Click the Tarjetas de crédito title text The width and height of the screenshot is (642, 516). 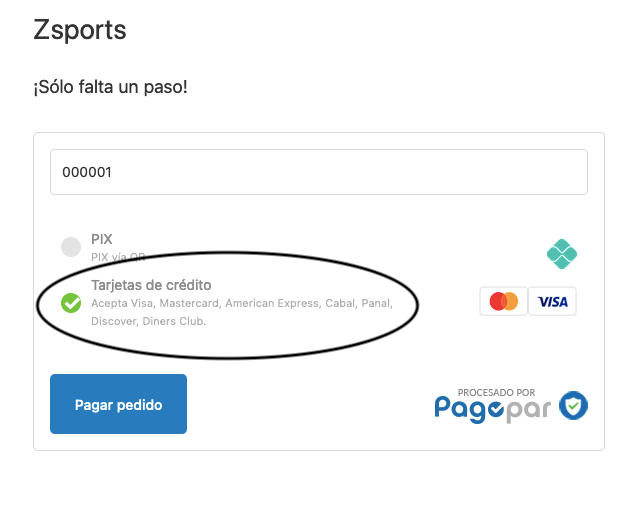[x=151, y=285]
